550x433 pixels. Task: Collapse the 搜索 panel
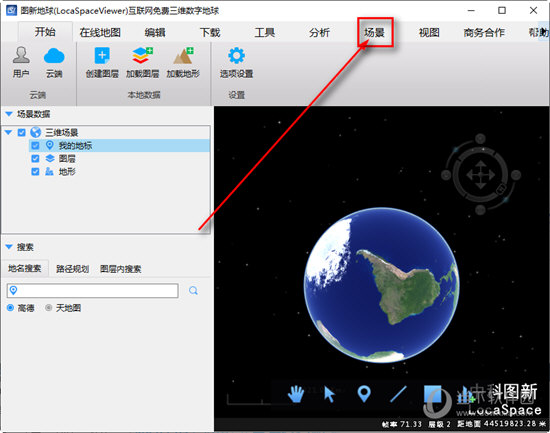coord(9,247)
